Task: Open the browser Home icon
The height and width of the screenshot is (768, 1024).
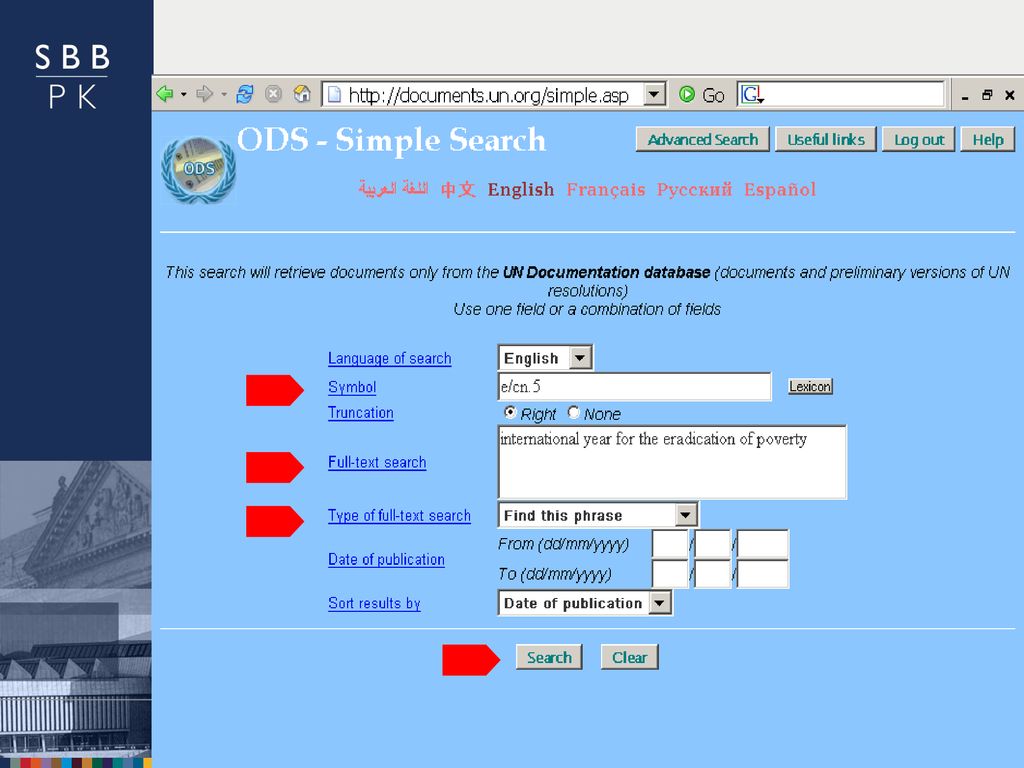Action: [x=302, y=95]
